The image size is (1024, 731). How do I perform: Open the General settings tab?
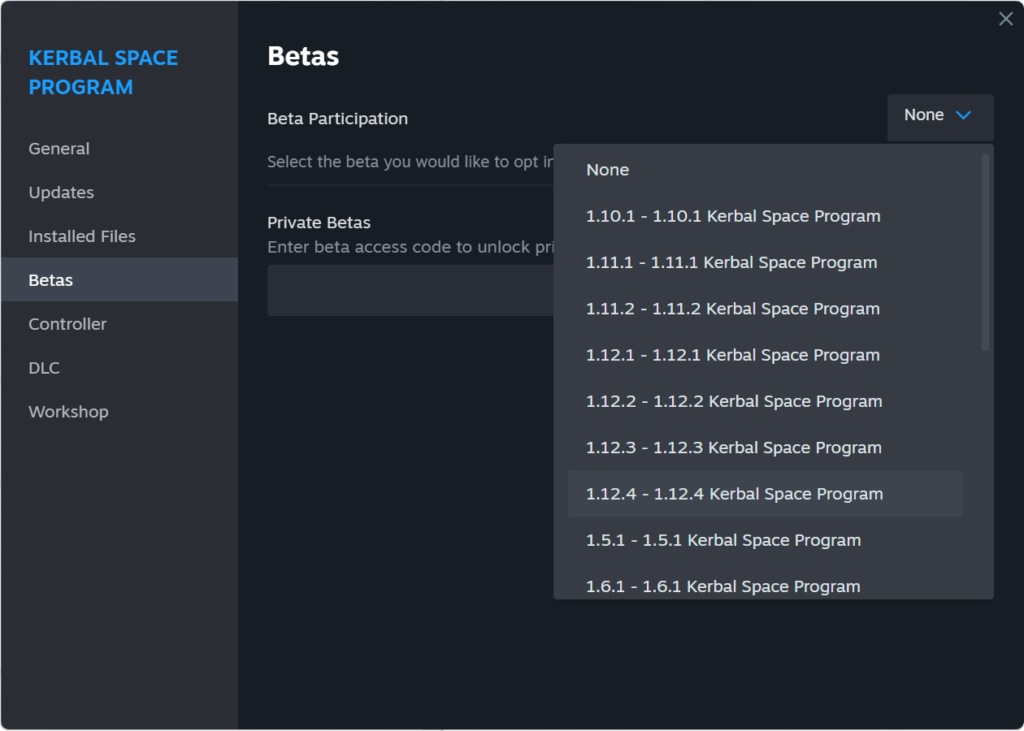click(120, 148)
